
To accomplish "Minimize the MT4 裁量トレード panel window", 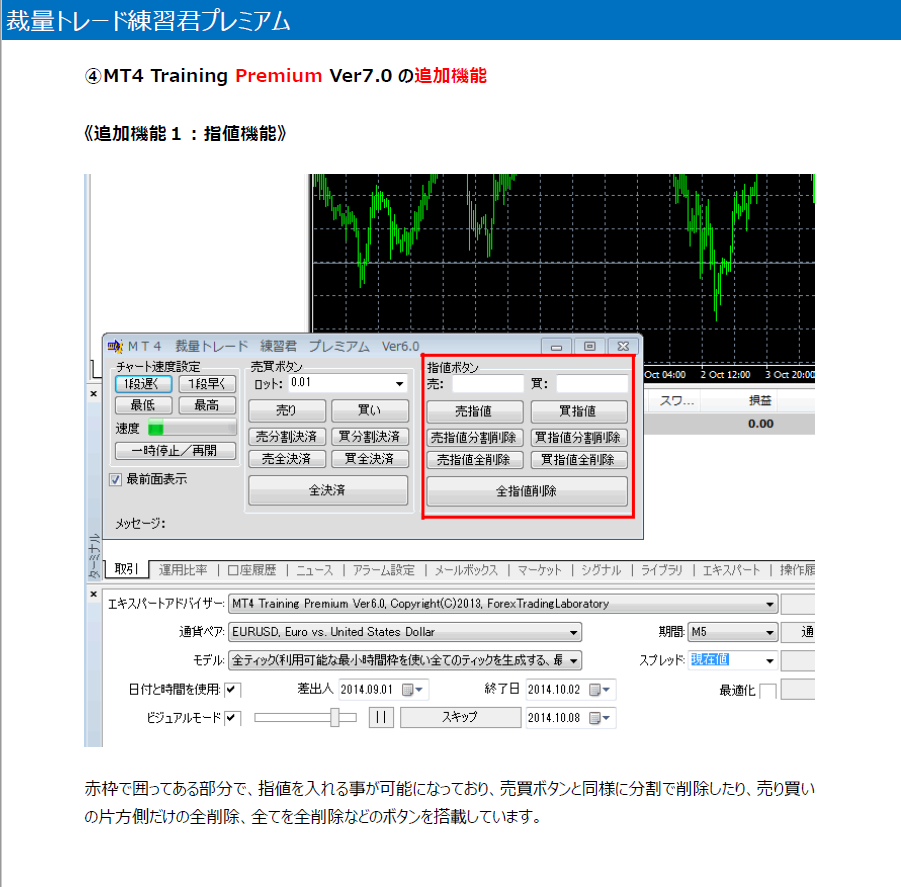I will 556,346.
